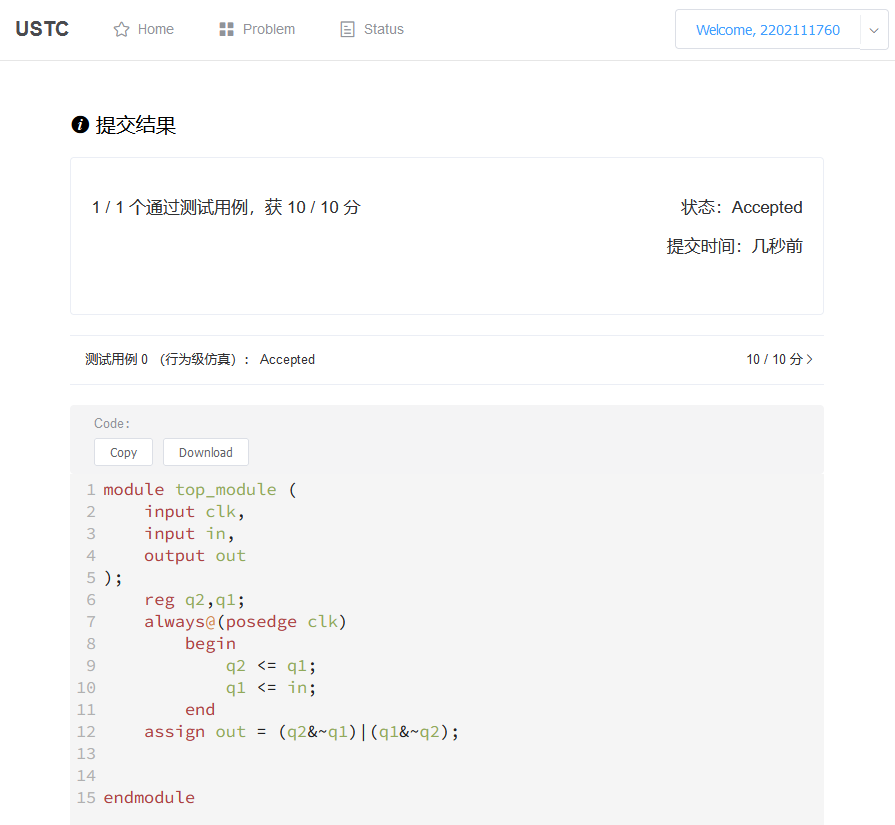
Task: Click code line 'module top_module ('
Action: 200,490
